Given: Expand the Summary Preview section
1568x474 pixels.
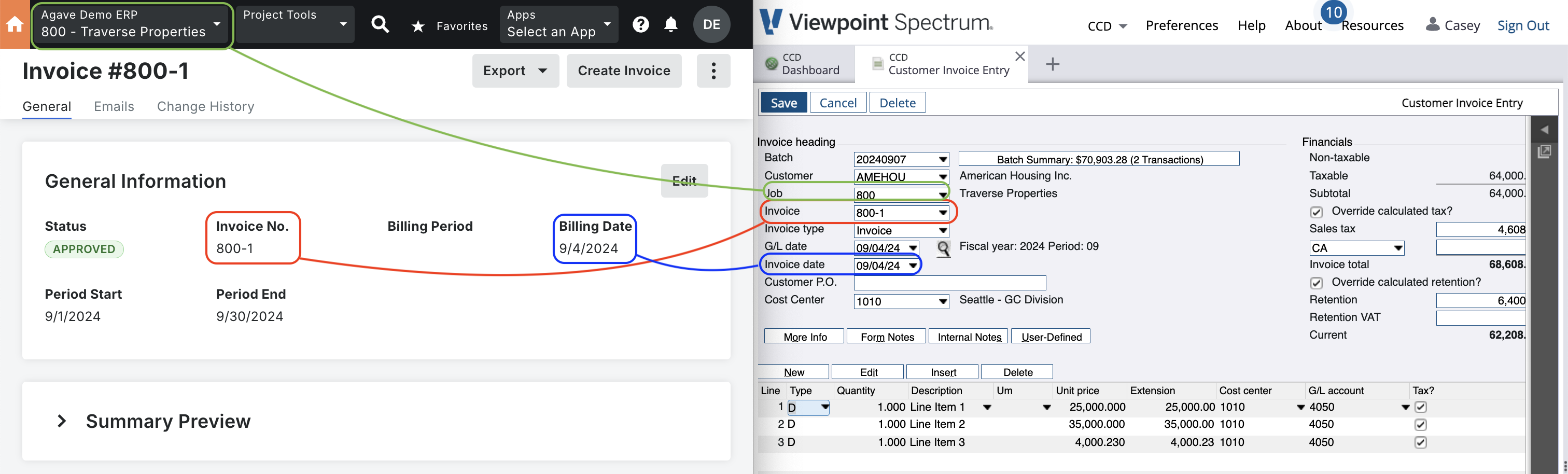Looking at the screenshot, I should [62, 421].
